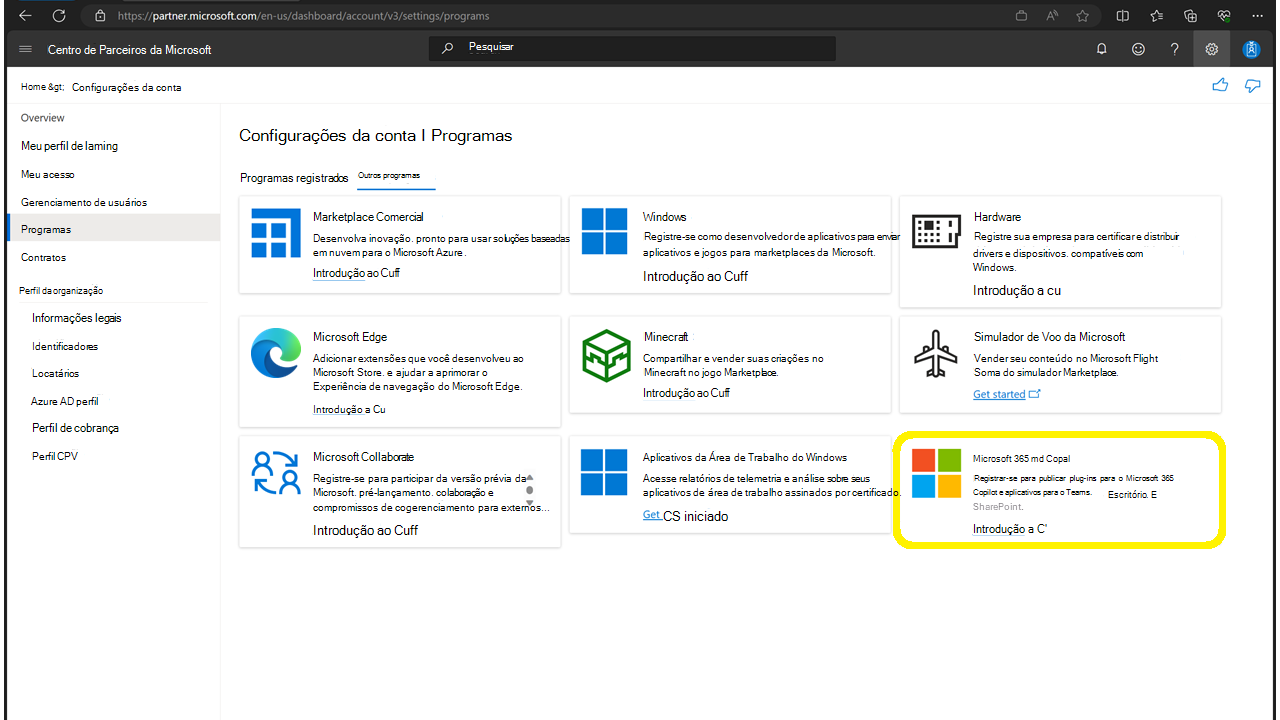This screenshot has width=1280, height=720.
Task: Reload page with browser refresh icon
Action: 59,16
